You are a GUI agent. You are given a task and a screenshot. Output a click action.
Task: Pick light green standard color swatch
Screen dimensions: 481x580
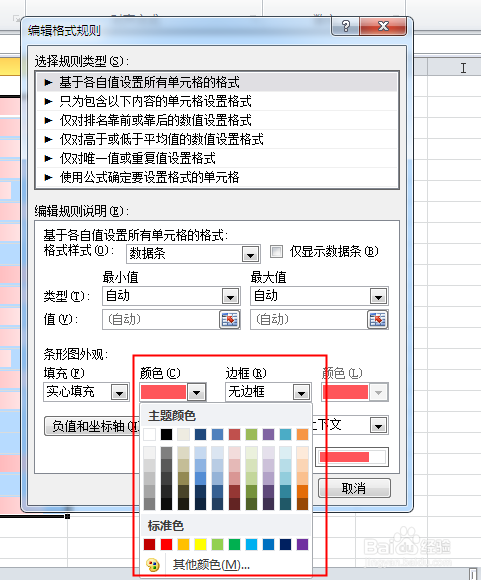click(218, 544)
